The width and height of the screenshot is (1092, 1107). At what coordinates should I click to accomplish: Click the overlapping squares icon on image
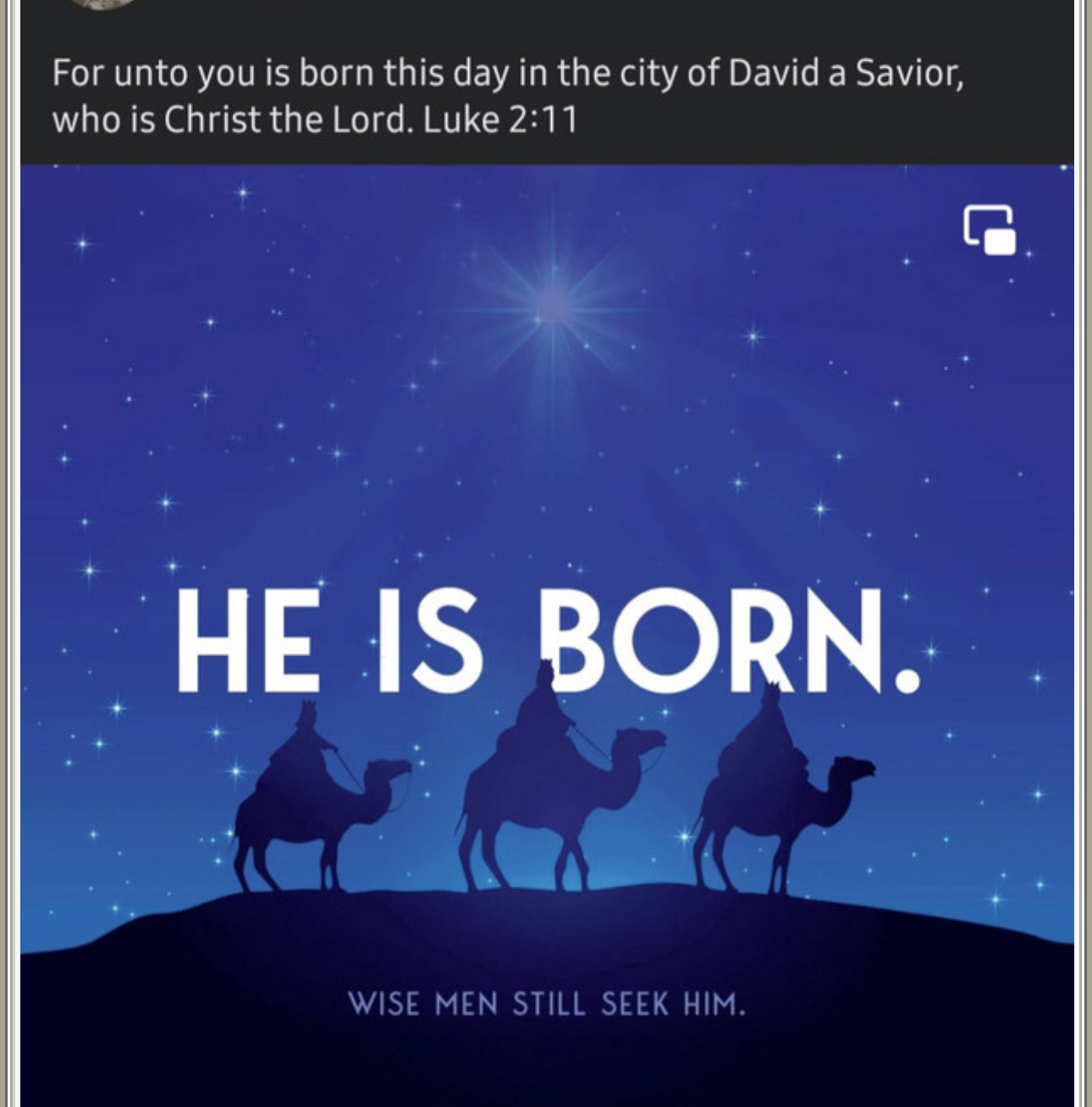point(990,229)
